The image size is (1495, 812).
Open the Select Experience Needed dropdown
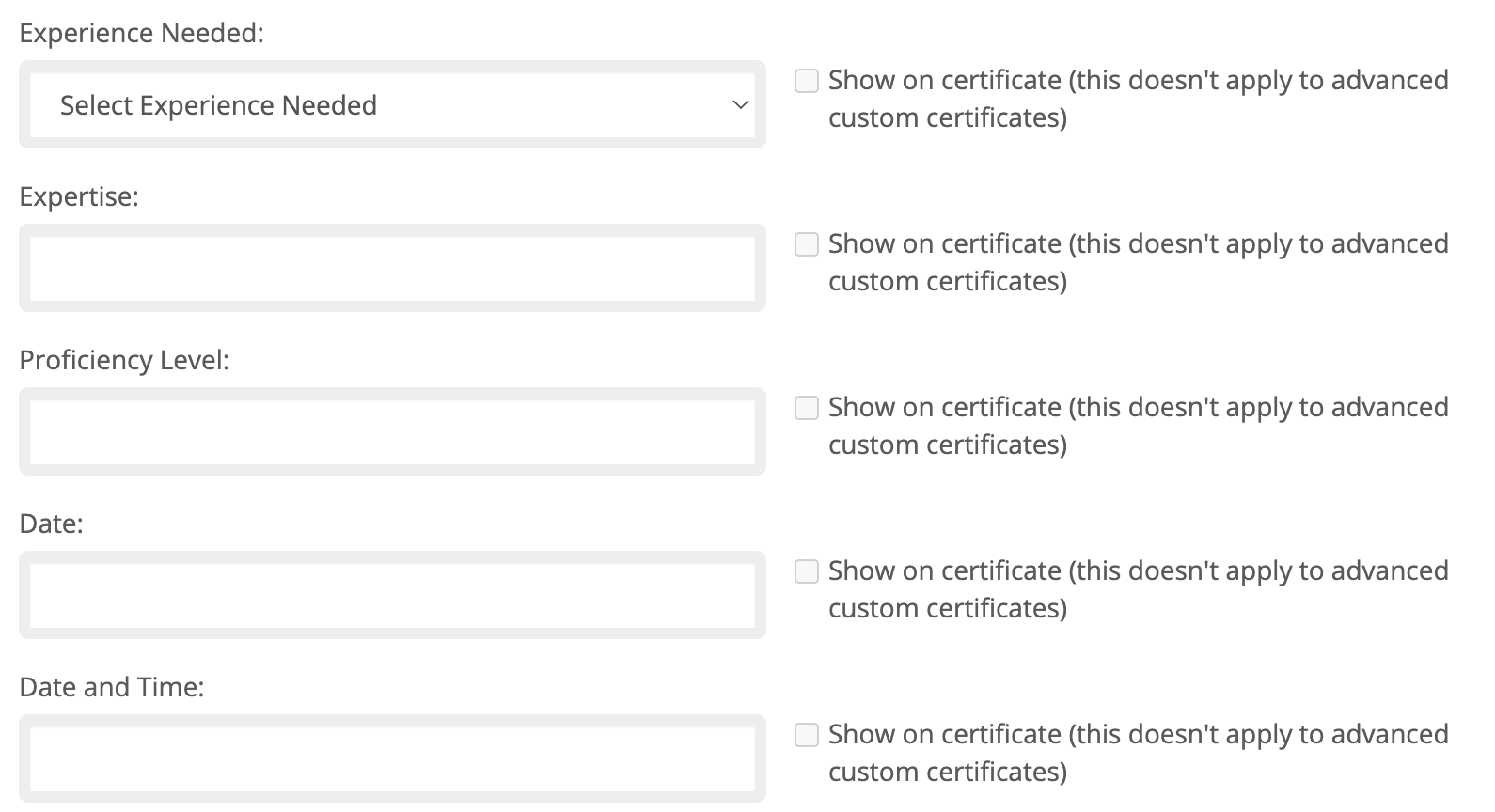[x=391, y=105]
